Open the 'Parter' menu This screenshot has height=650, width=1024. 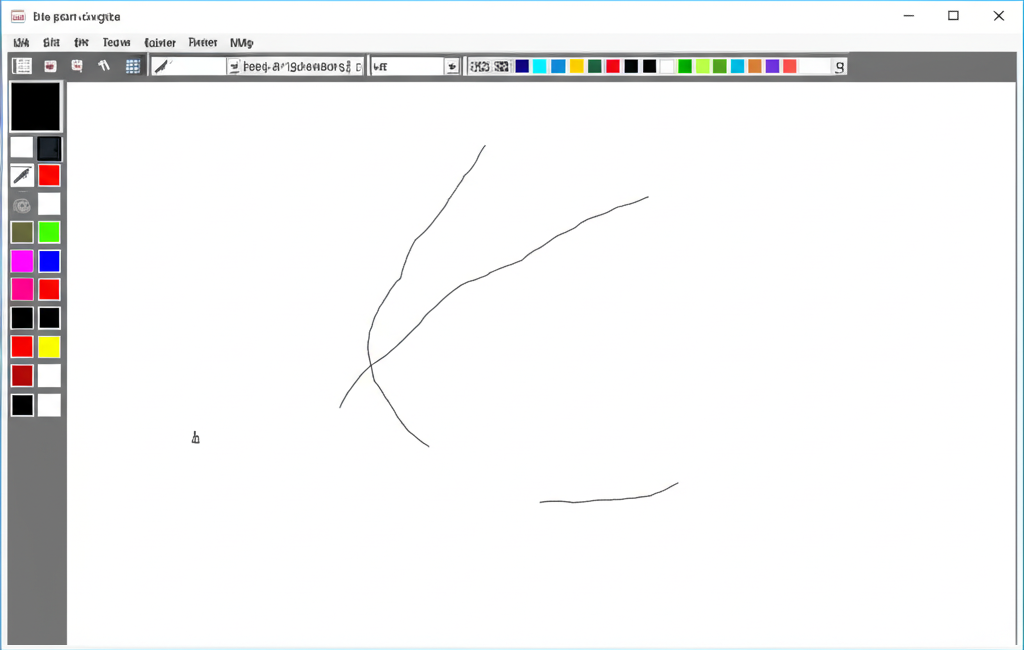coord(202,42)
